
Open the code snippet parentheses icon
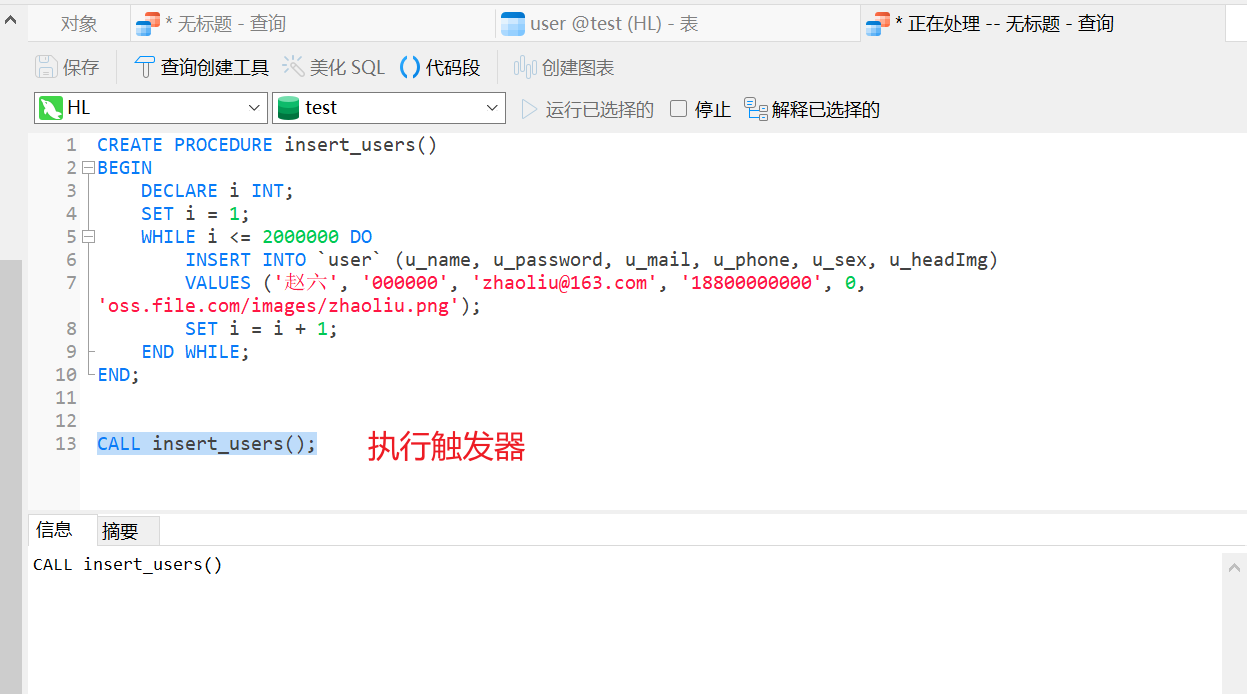tap(410, 67)
